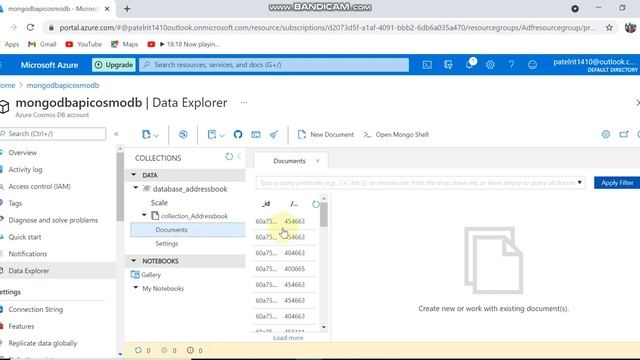640x360 pixels.
Task: Click the New Notebook toolbar icon
Action: click(211, 134)
